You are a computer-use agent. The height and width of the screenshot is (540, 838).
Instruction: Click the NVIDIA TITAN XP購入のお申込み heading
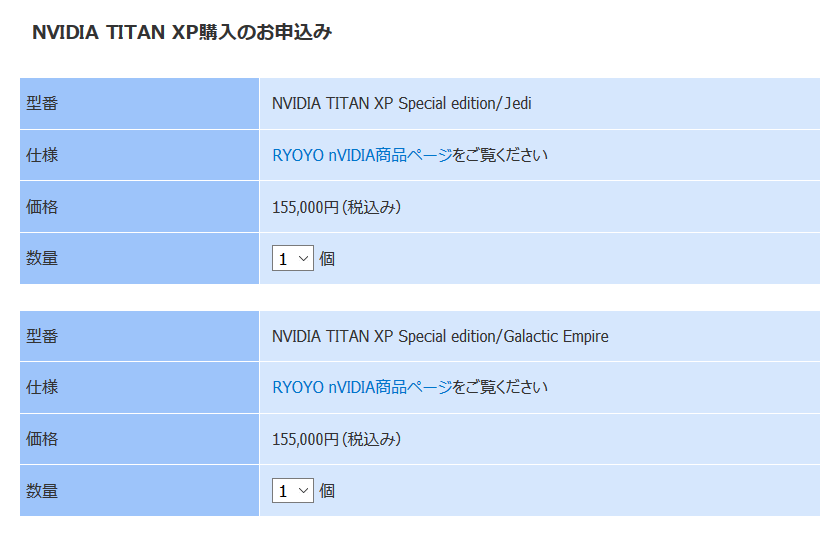(182, 32)
